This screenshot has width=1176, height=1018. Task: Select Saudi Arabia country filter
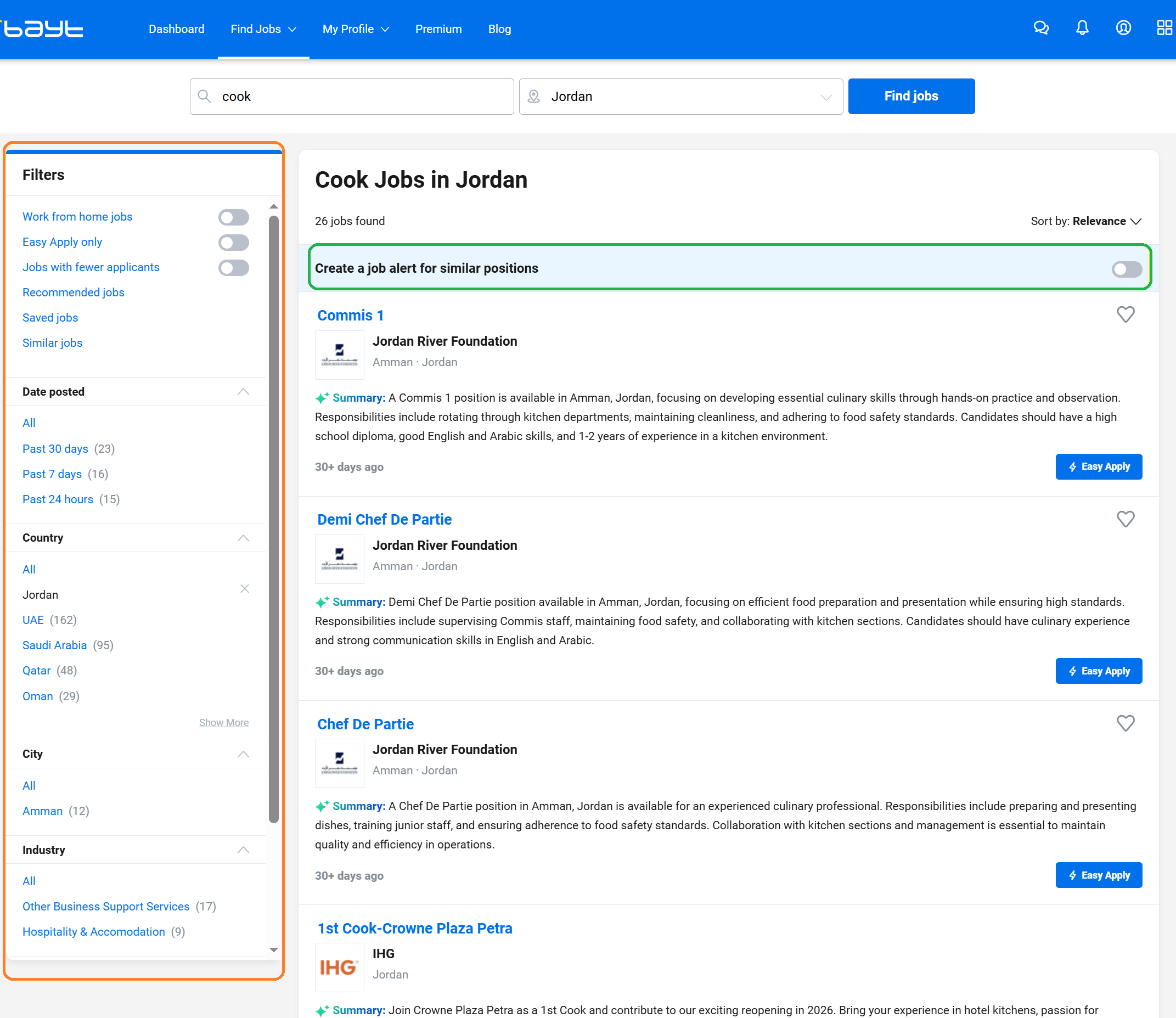(x=54, y=645)
